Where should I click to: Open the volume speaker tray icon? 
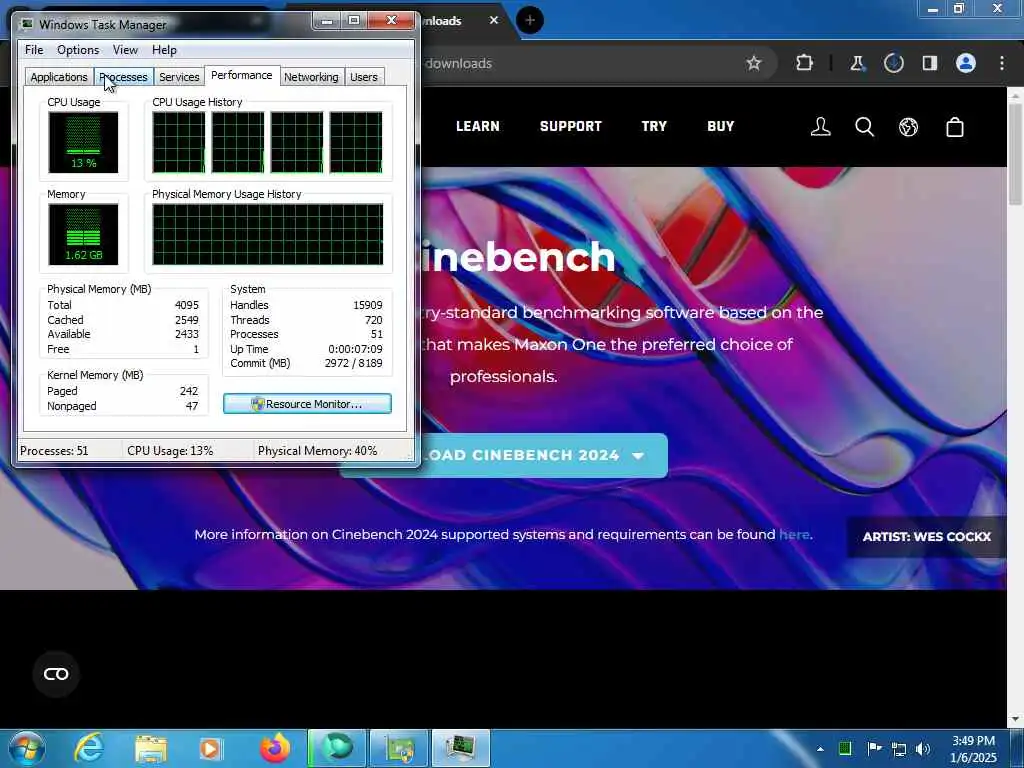pos(923,749)
